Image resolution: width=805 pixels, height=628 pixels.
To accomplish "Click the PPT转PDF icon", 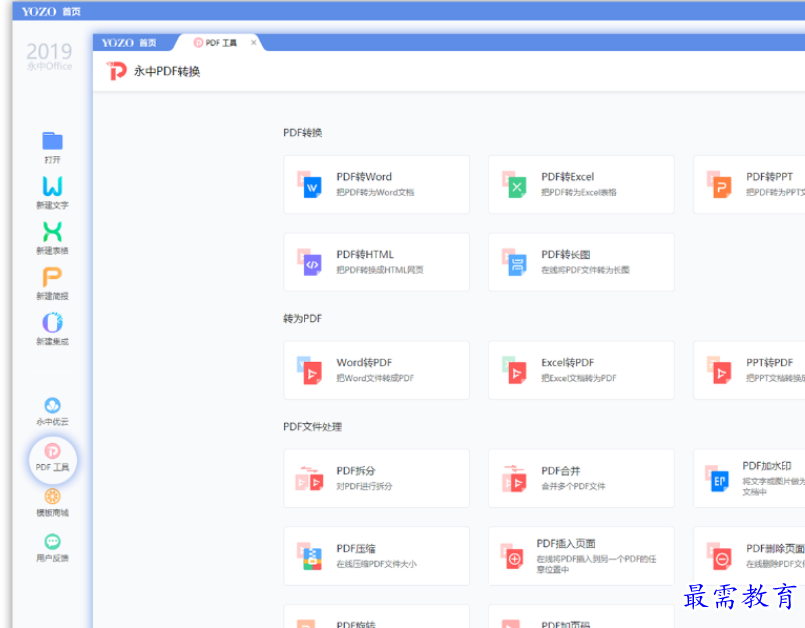I will click(x=719, y=370).
